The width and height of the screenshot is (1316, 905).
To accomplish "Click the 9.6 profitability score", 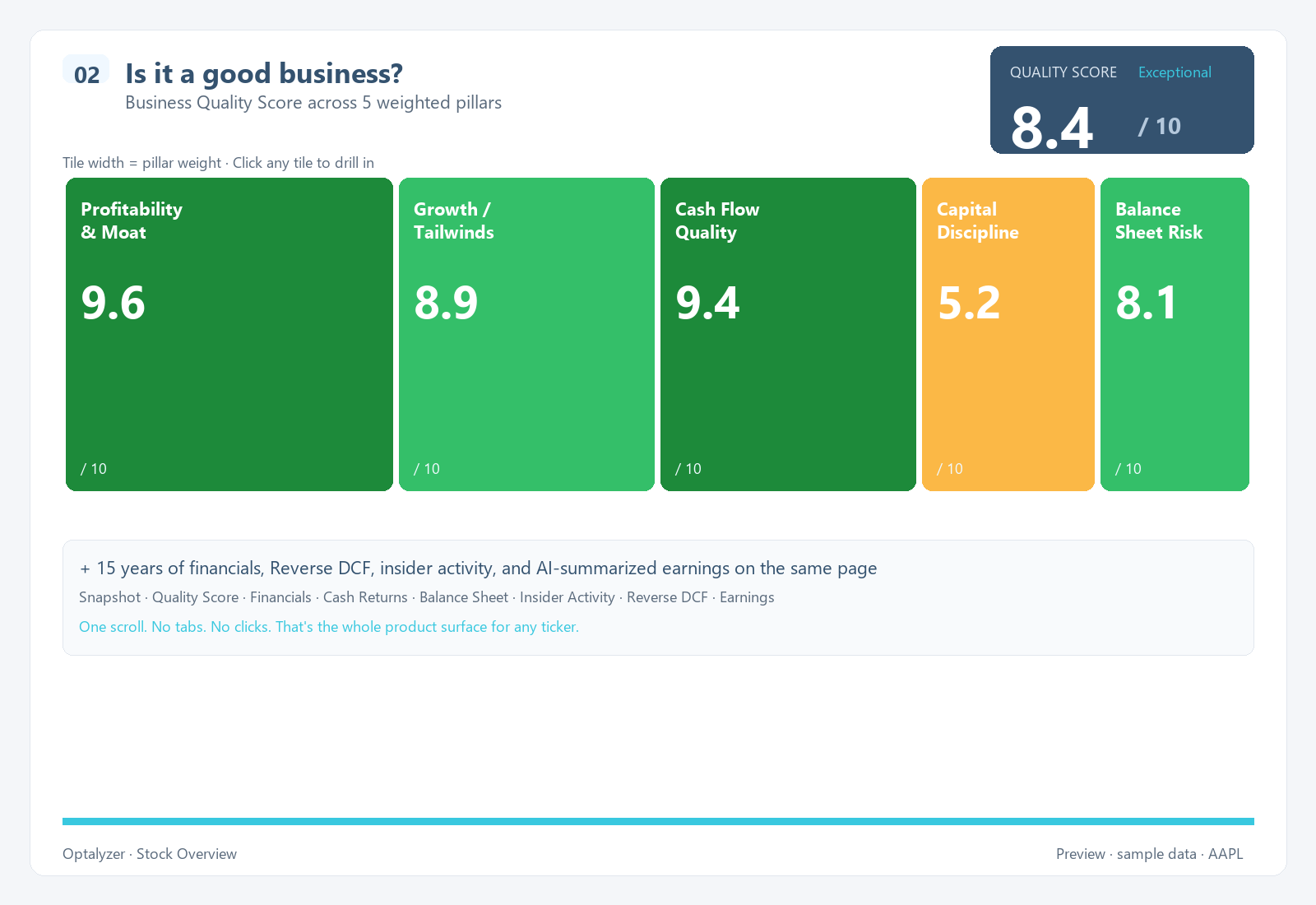I will [114, 303].
